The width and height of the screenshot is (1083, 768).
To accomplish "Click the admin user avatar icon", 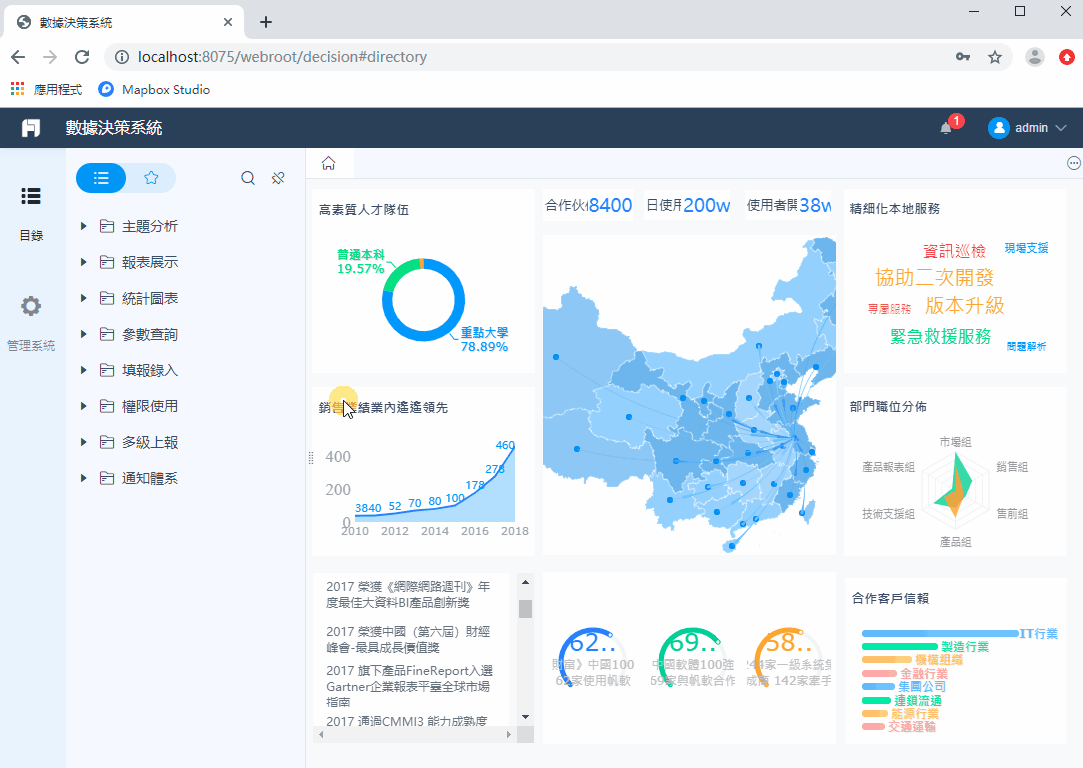I will click(998, 127).
